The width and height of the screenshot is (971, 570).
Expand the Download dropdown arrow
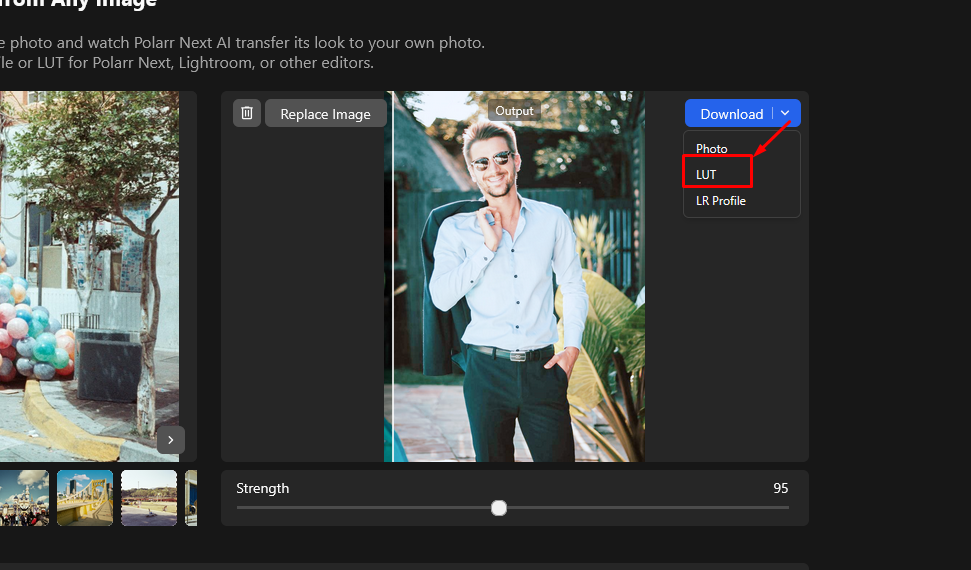click(x=786, y=114)
